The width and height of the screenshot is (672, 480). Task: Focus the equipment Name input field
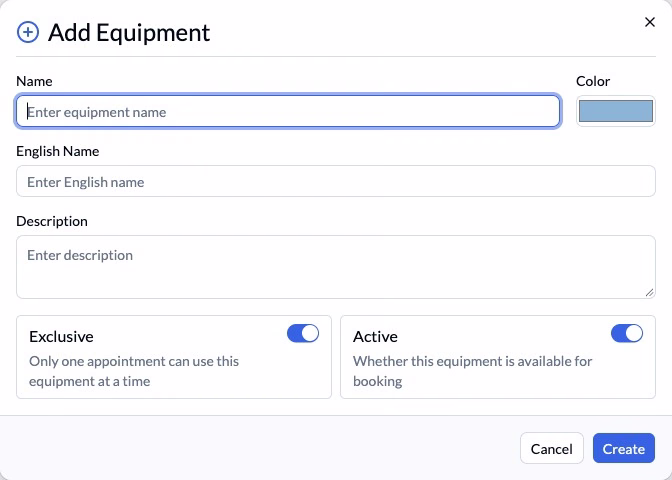click(288, 111)
